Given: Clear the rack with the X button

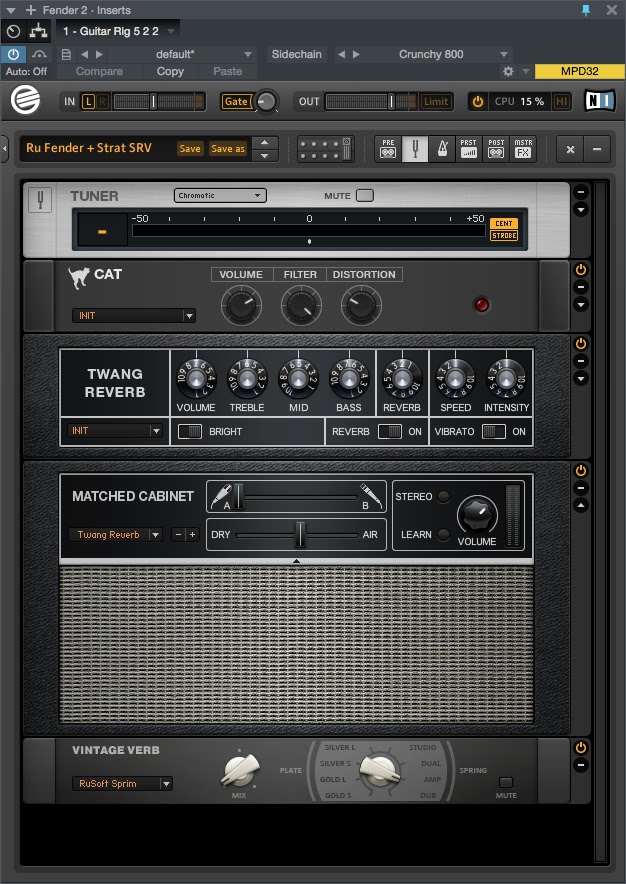Looking at the screenshot, I should tap(570, 149).
